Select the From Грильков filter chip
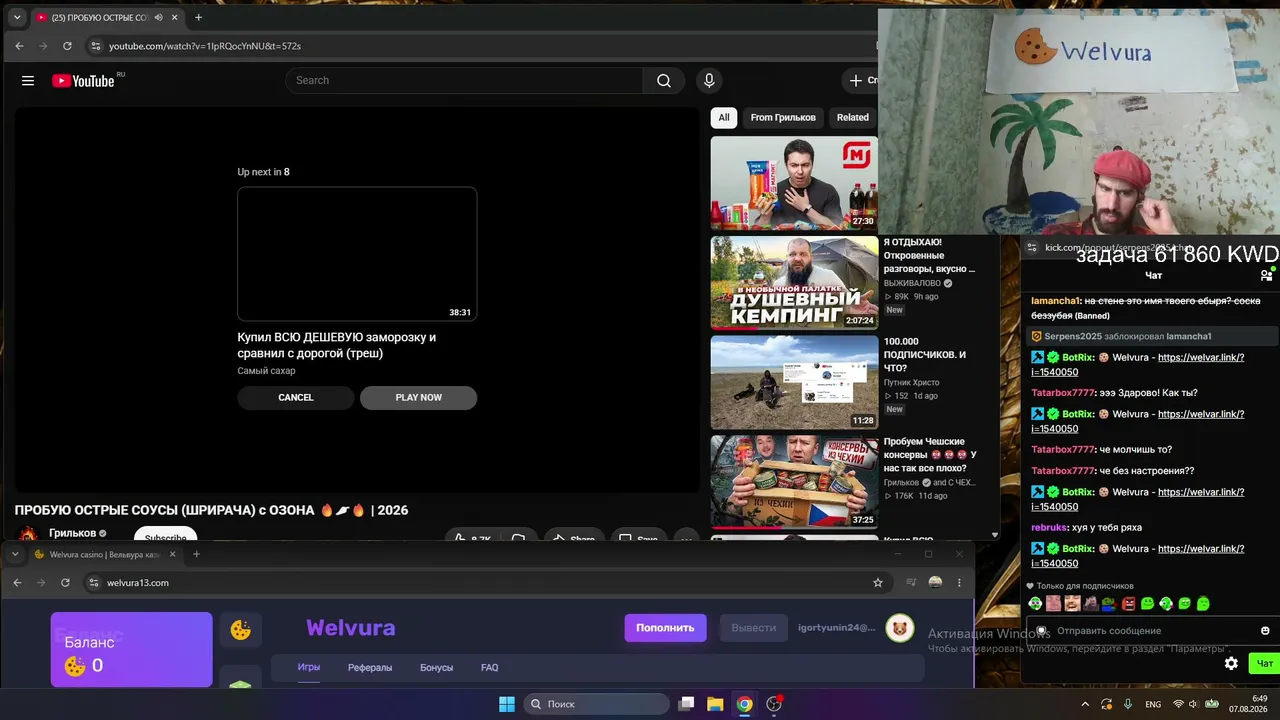Screen dimensions: 1280x720 pyautogui.click(x=783, y=118)
